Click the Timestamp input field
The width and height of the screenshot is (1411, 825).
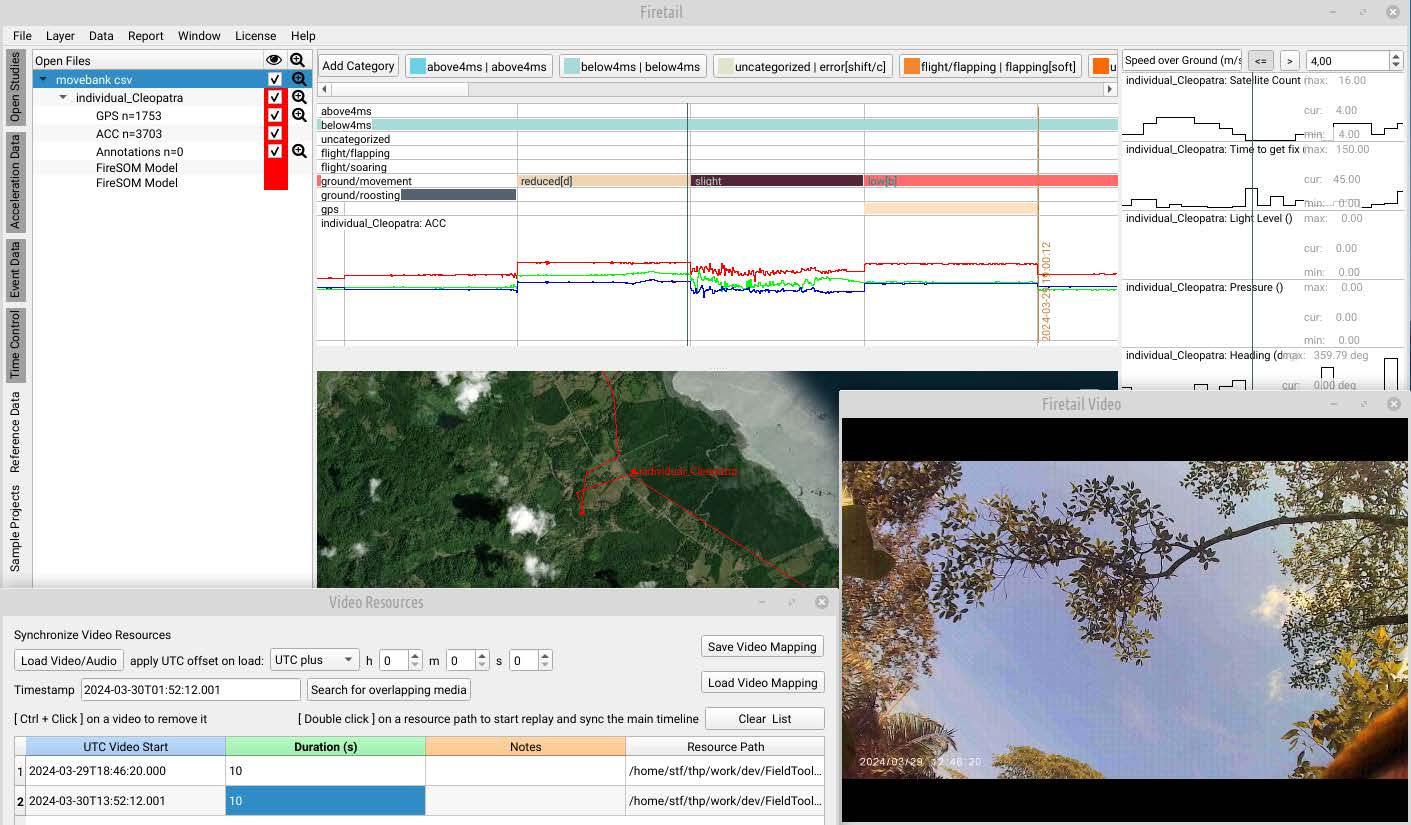click(x=190, y=689)
